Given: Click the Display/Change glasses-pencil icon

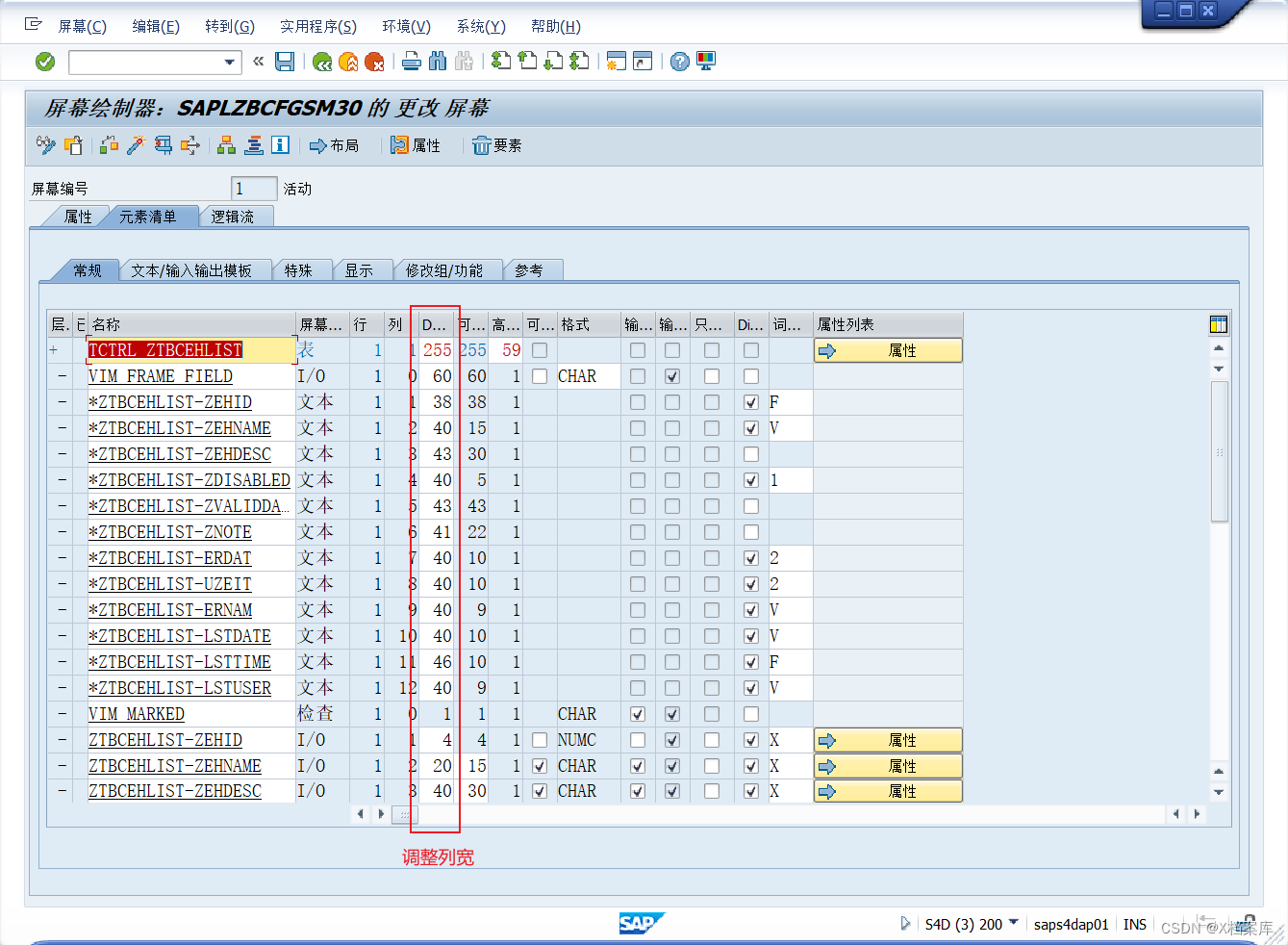Looking at the screenshot, I should coord(45,145).
